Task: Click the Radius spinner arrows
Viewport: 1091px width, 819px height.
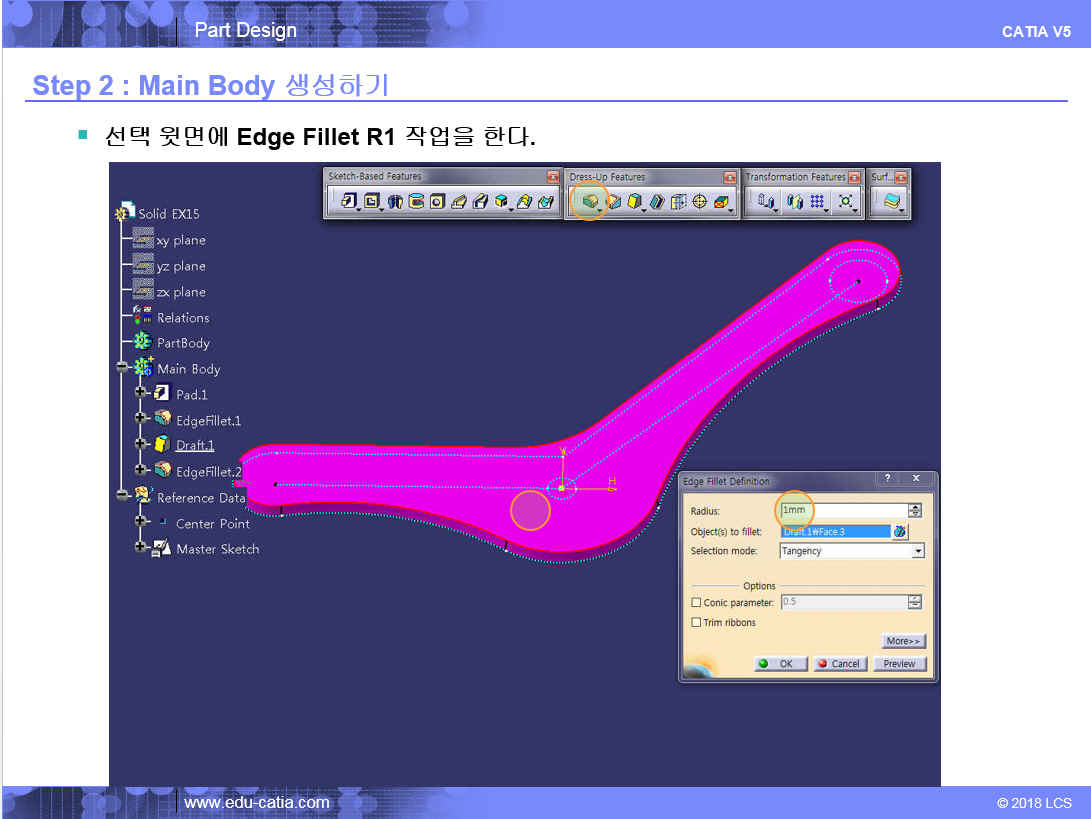Action: click(x=915, y=511)
